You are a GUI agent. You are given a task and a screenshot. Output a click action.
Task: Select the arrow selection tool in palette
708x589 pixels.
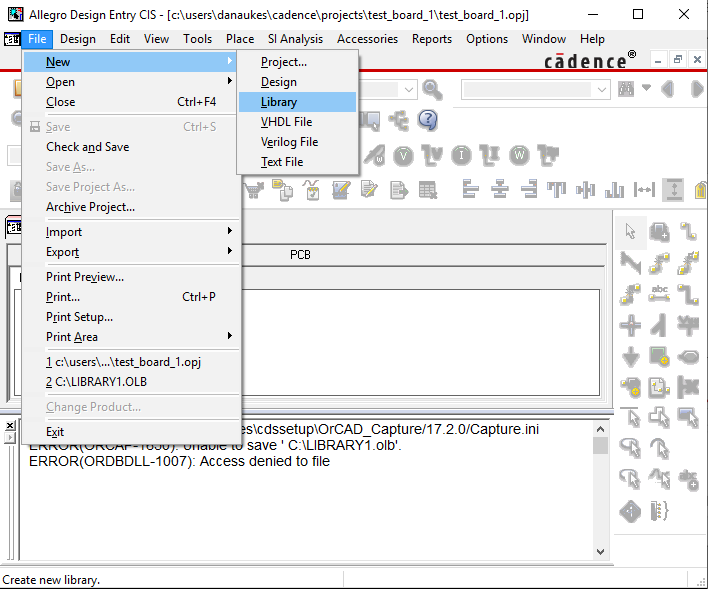(x=630, y=232)
